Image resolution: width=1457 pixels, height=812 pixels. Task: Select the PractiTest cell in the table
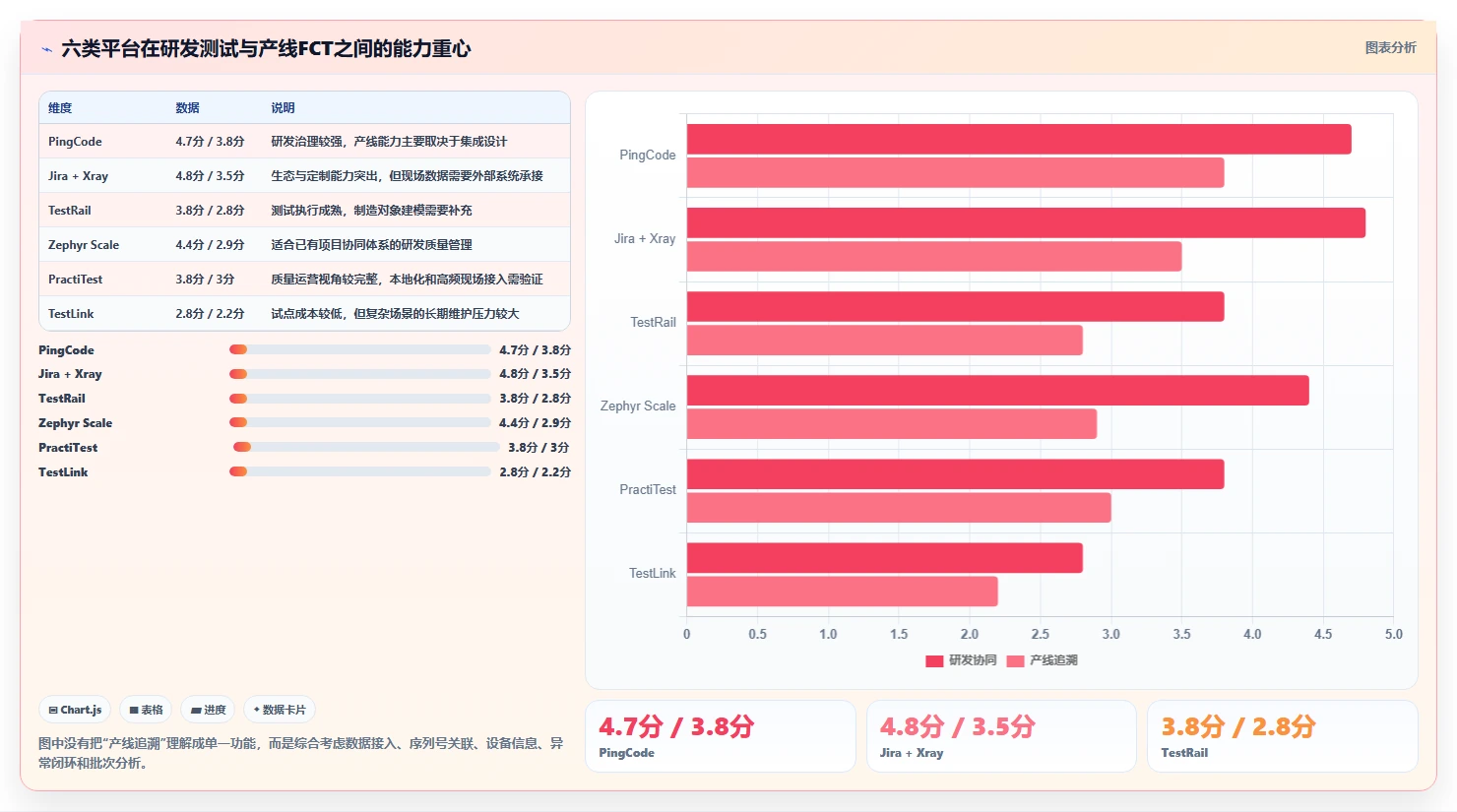click(x=76, y=280)
